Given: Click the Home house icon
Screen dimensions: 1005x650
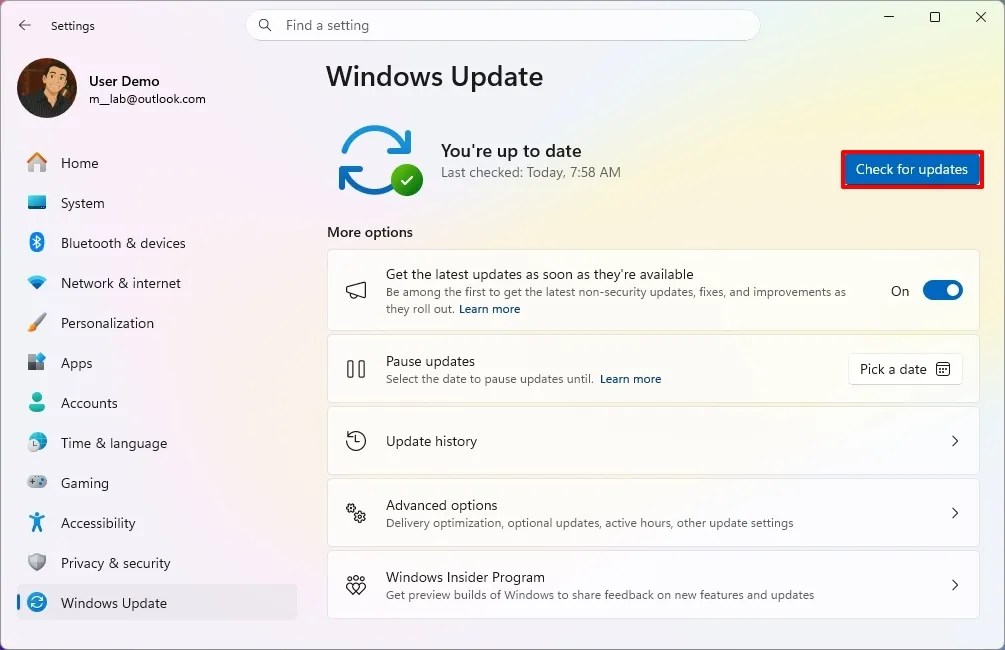Looking at the screenshot, I should pos(37,162).
